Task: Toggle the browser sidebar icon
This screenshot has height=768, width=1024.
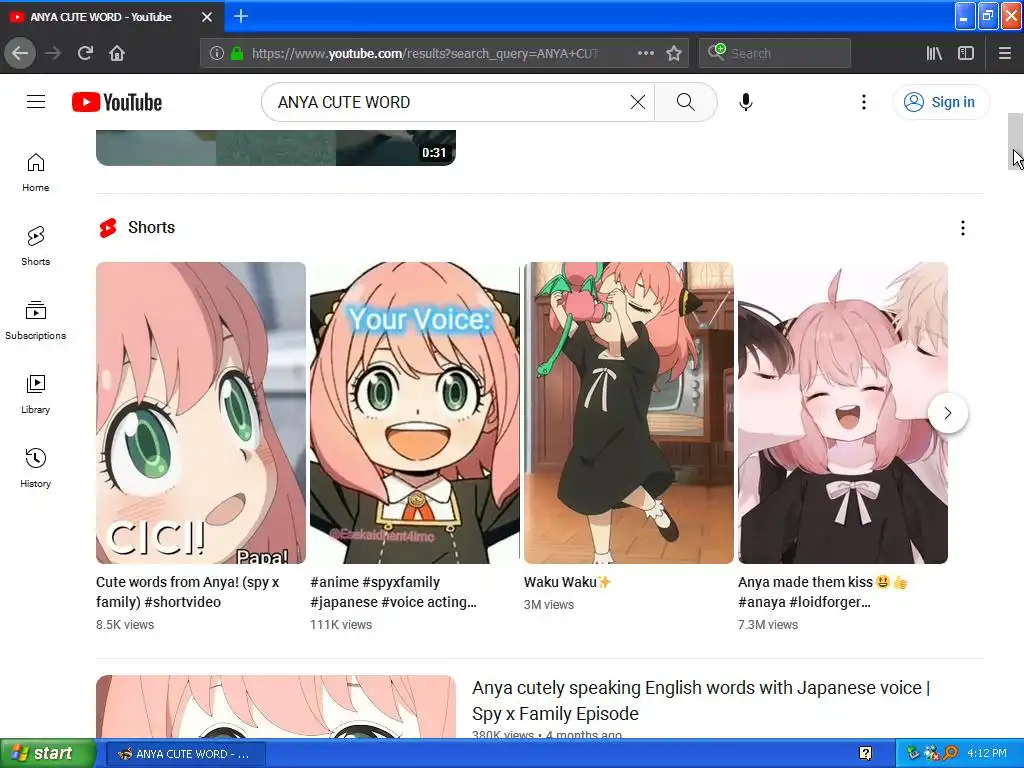Action: 966,53
